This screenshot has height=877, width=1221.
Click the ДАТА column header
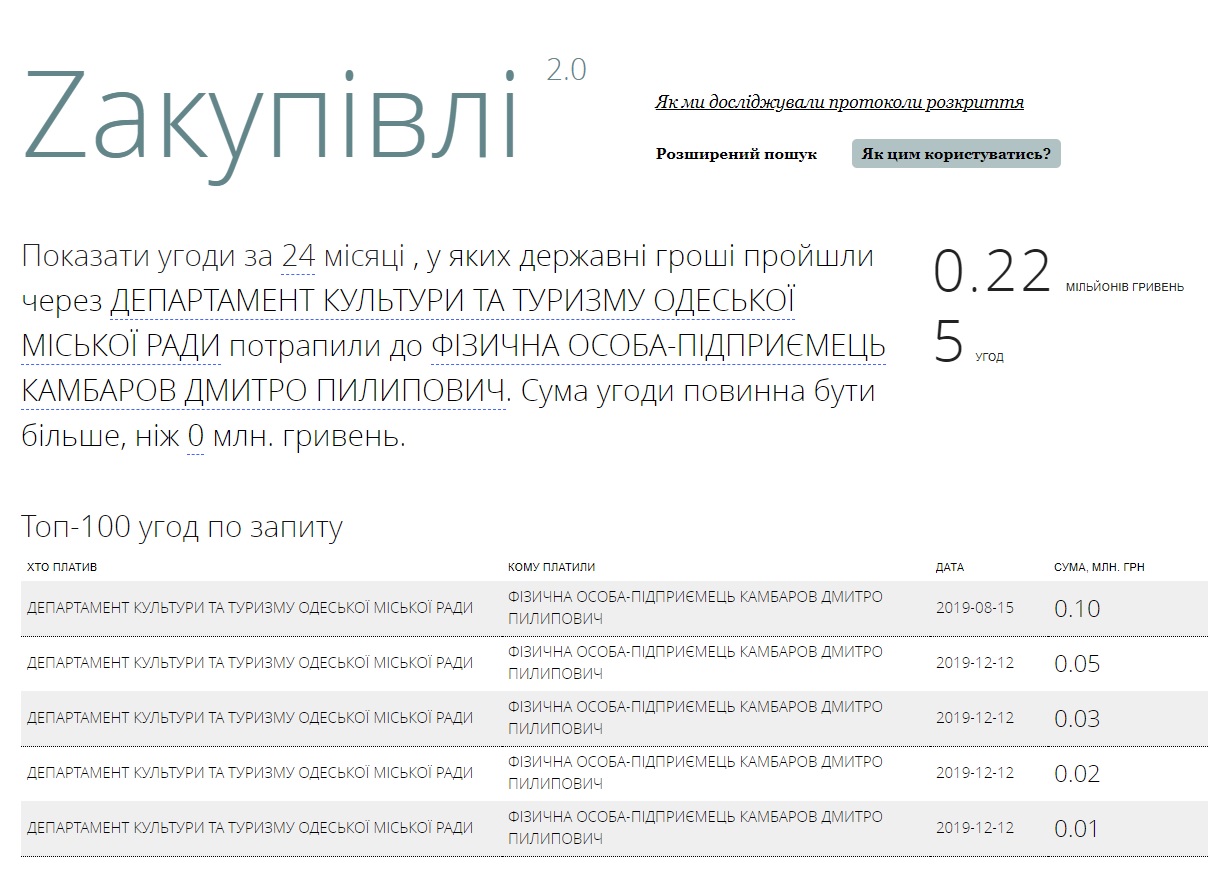950,567
